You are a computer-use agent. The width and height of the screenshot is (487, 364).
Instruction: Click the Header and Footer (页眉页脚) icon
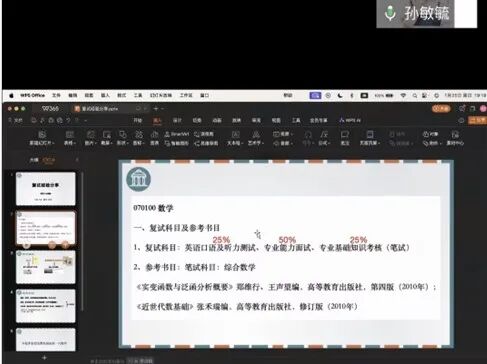tap(369, 135)
